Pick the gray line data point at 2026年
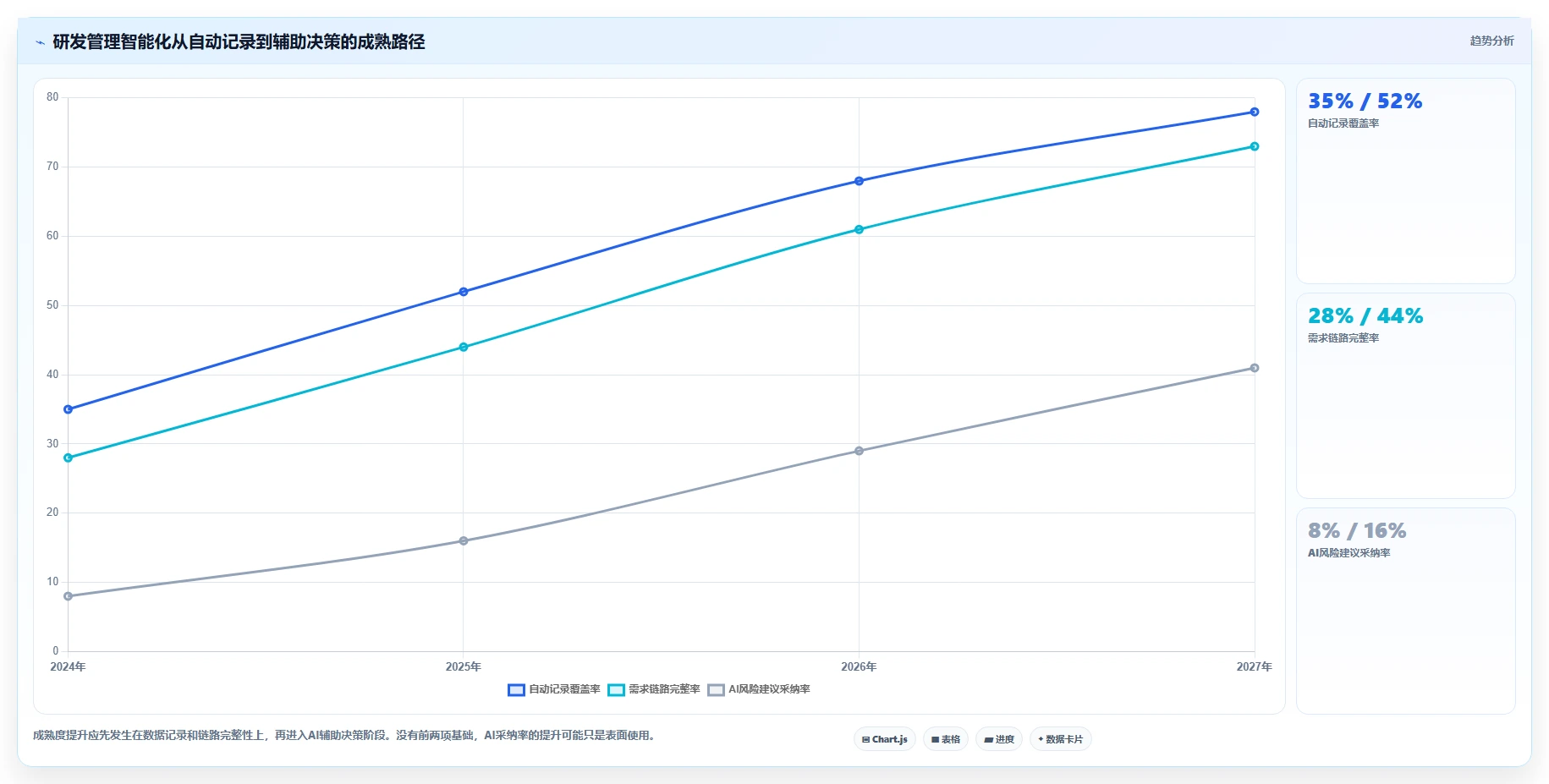This screenshot has width=1549, height=784. (859, 451)
